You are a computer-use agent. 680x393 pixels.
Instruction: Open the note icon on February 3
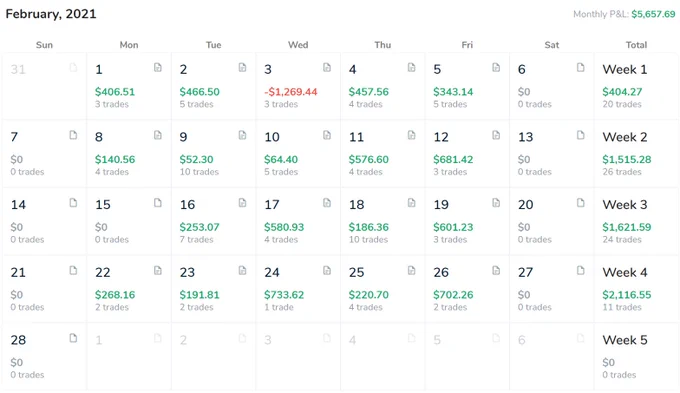pos(327,68)
